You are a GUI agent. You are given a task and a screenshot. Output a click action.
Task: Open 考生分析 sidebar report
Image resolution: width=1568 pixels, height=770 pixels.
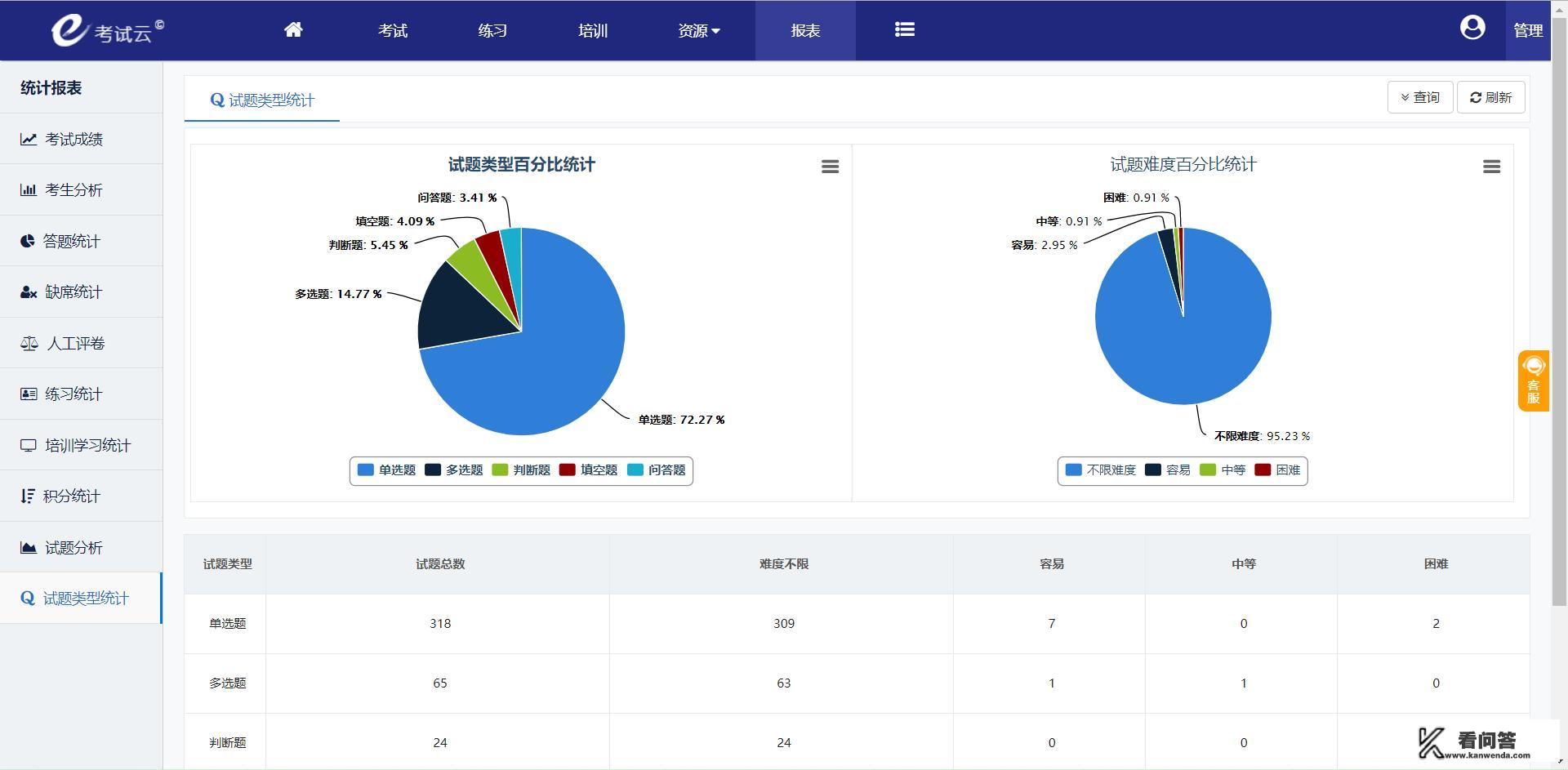coord(81,190)
